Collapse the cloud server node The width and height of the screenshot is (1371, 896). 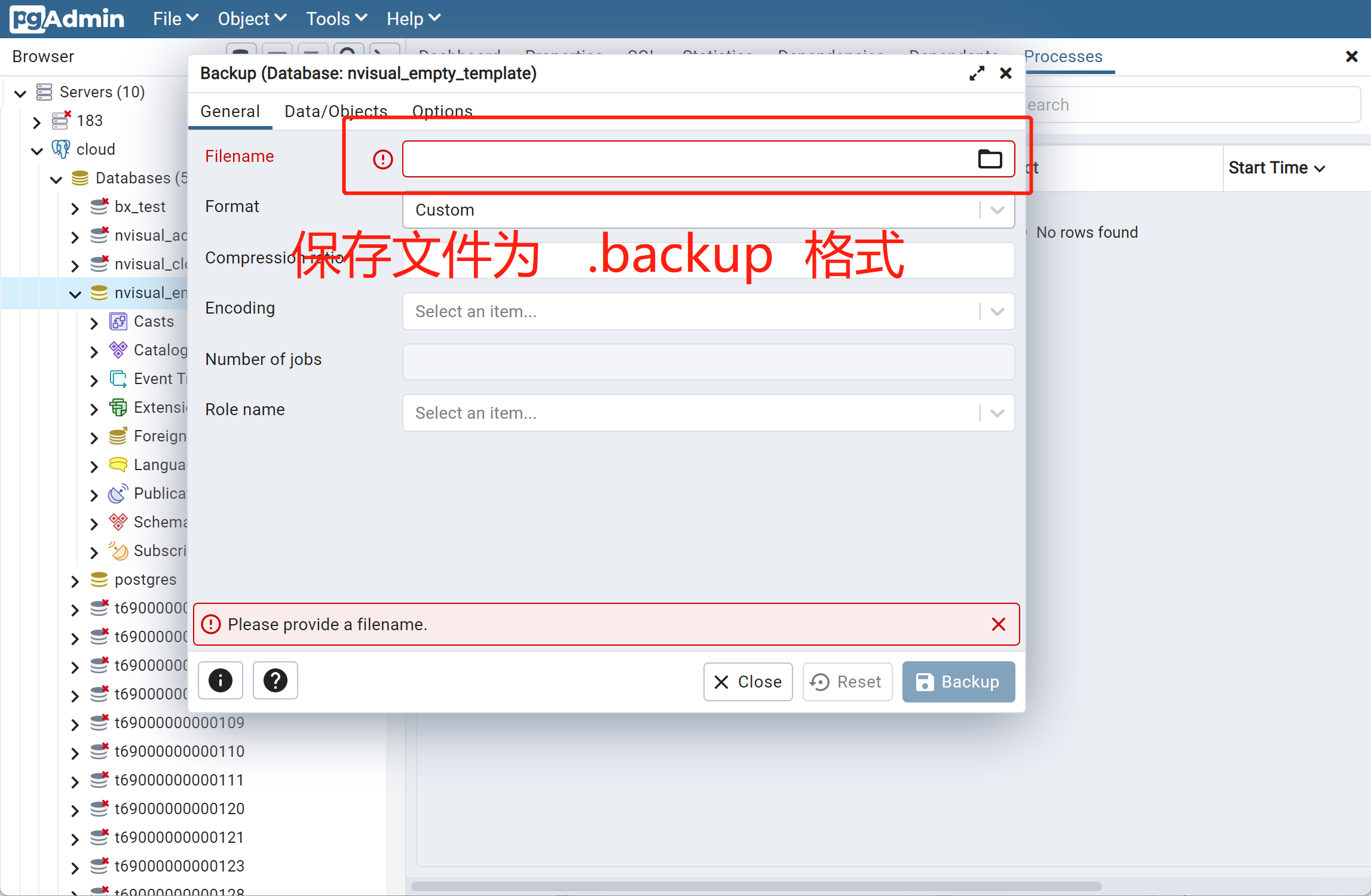coord(37,151)
